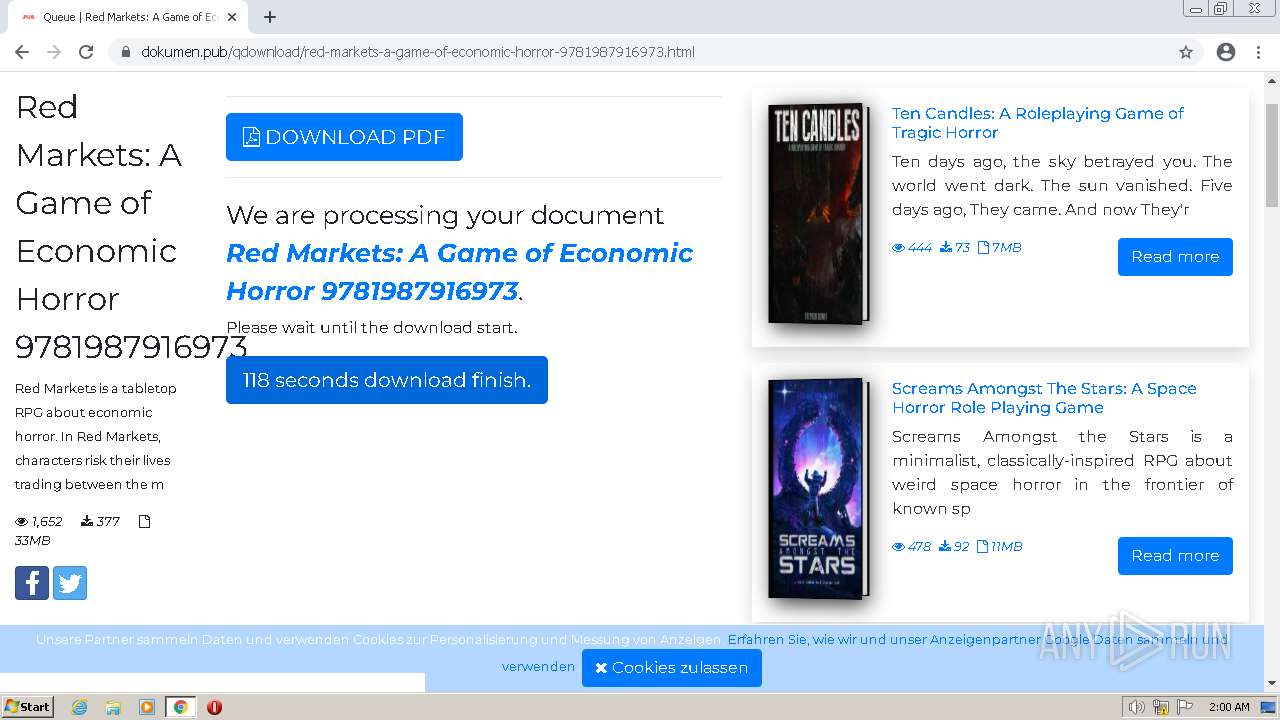Open File Explorer from taskbar
Screen dimensions: 1280x720
point(113,707)
